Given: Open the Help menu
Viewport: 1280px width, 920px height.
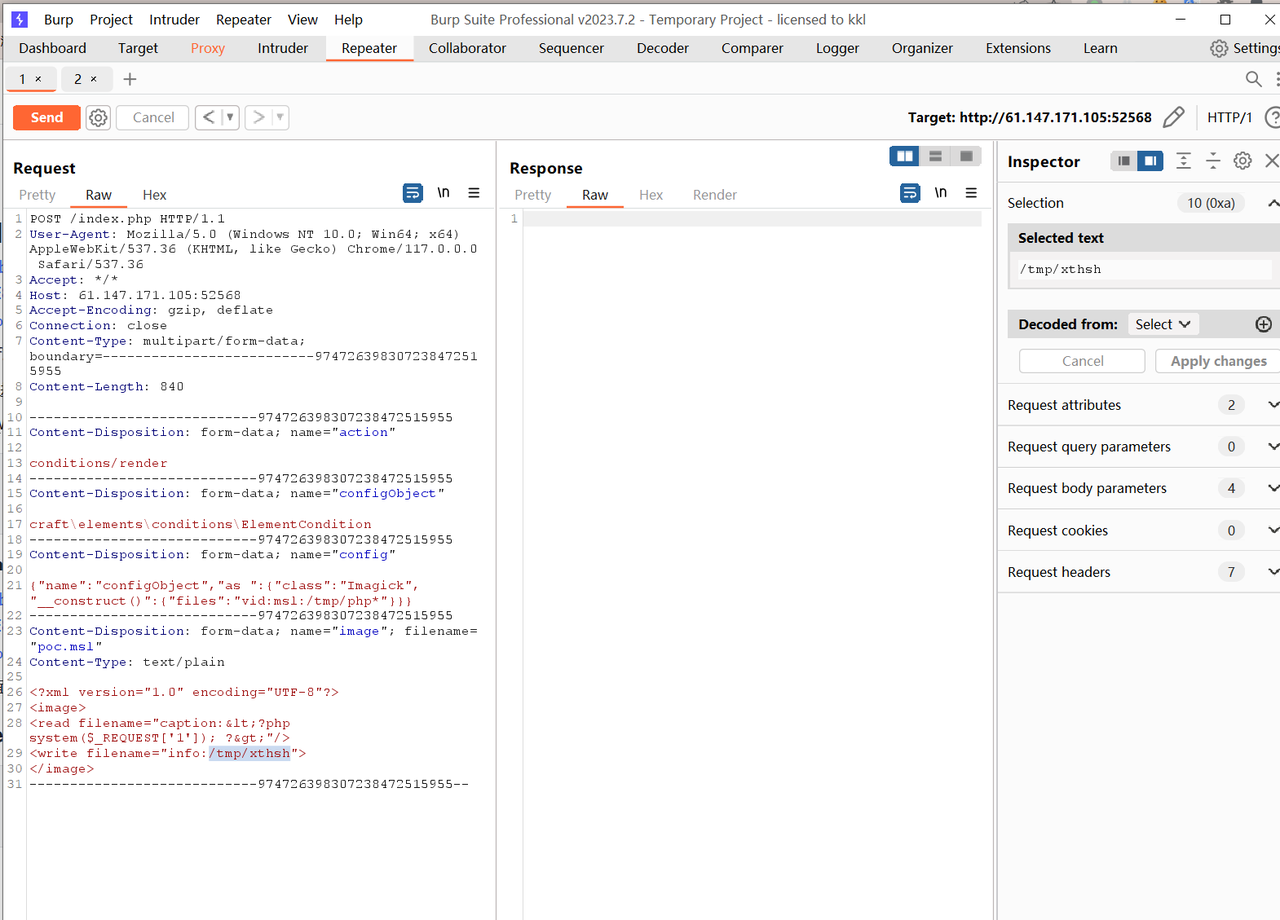Looking at the screenshot, I should click(x=348, y=19).
